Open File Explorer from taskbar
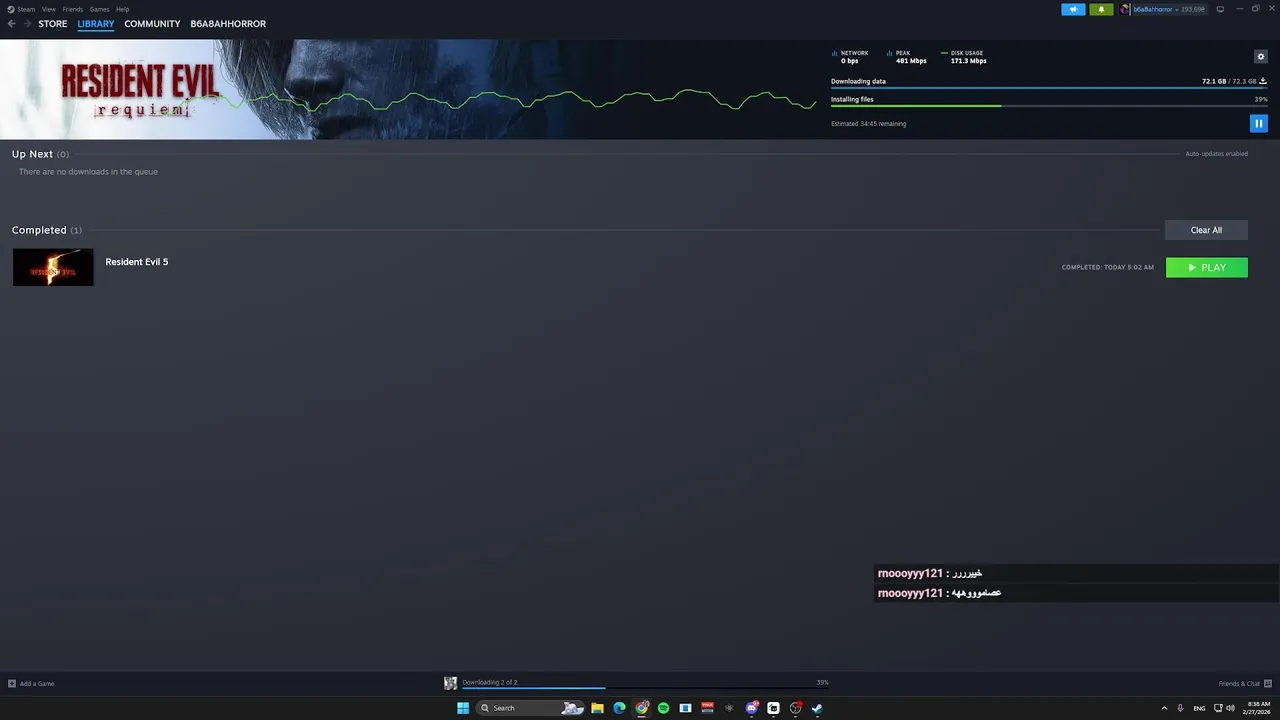1280x720 pixels. point(597,708)
